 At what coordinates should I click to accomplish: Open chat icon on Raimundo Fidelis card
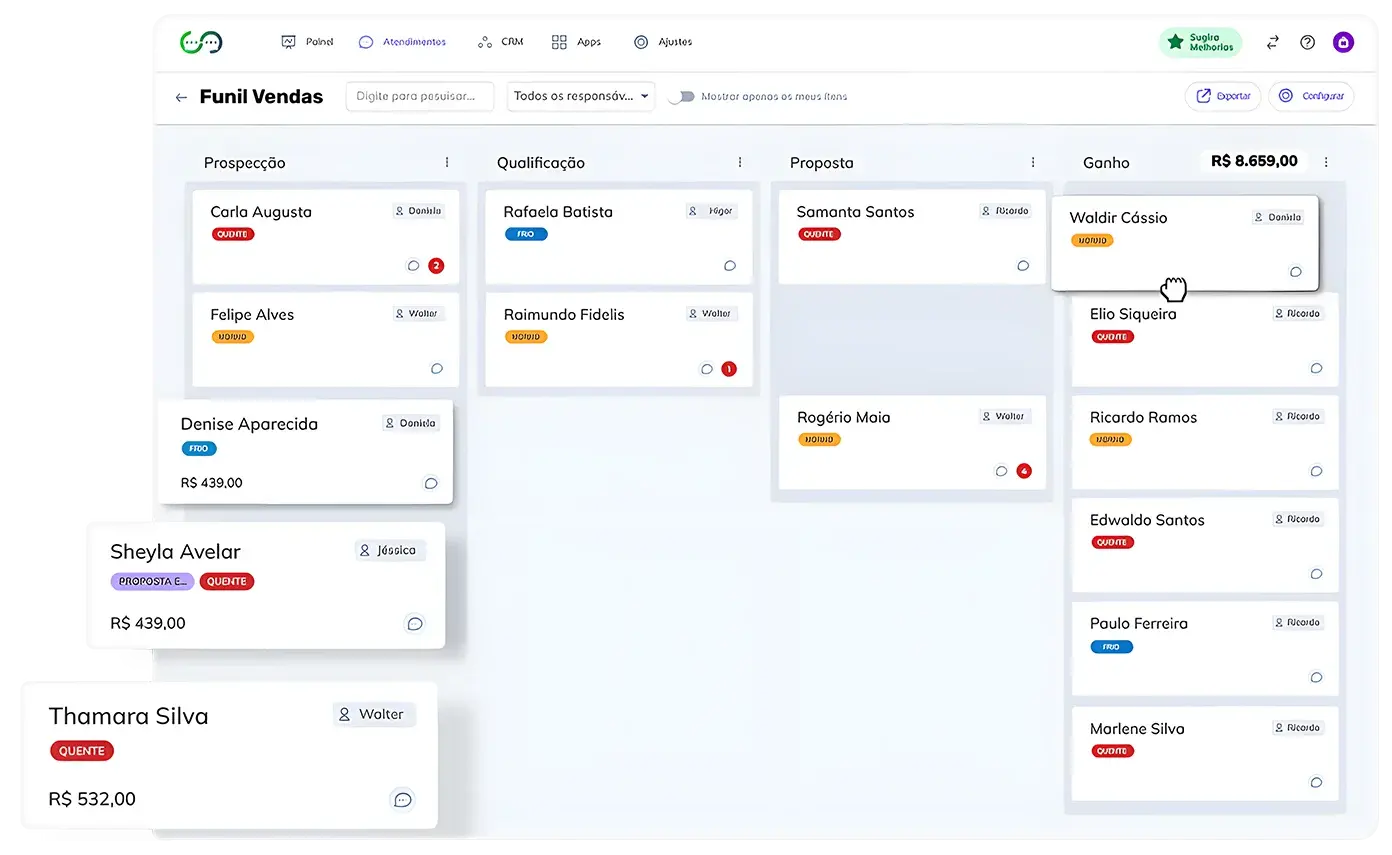707,369
